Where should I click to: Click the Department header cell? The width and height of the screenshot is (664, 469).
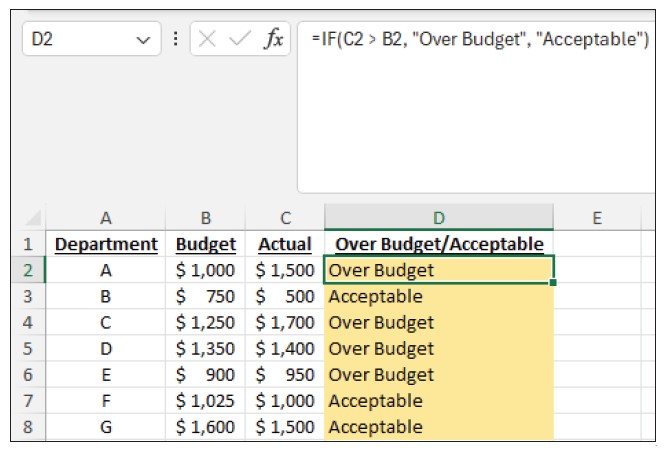pyautogui.click(x=106, y=244)
